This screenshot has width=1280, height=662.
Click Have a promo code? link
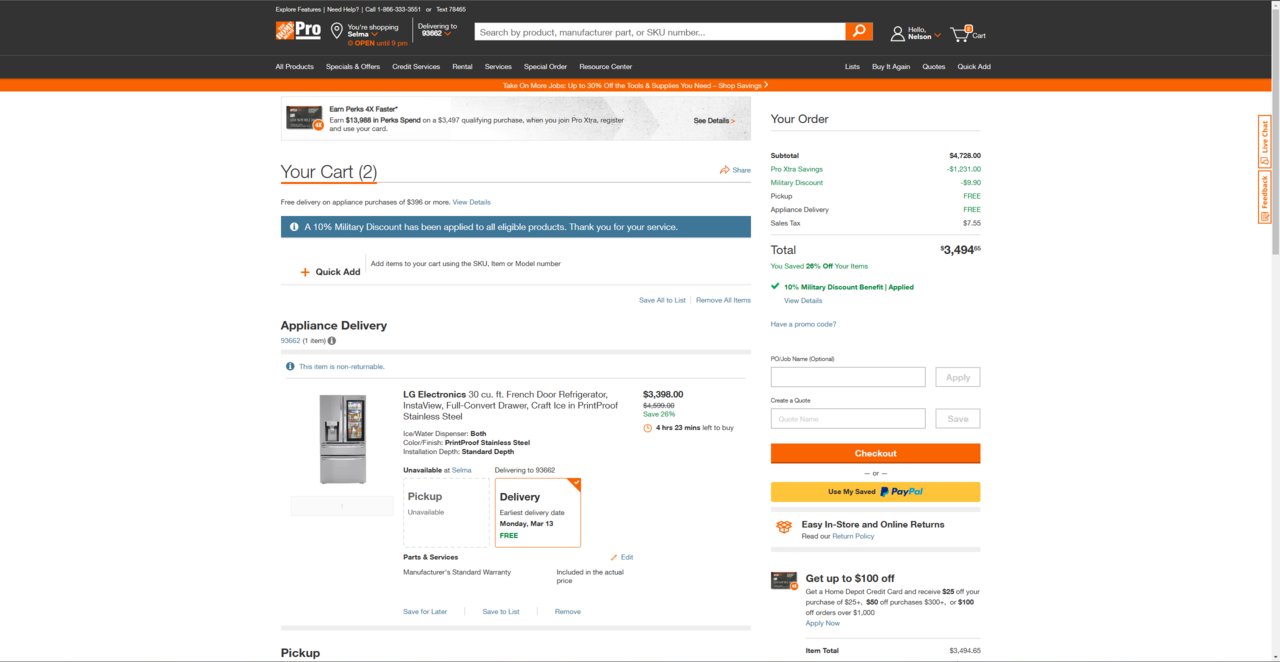pyautogui.click(x=803, y=324)
